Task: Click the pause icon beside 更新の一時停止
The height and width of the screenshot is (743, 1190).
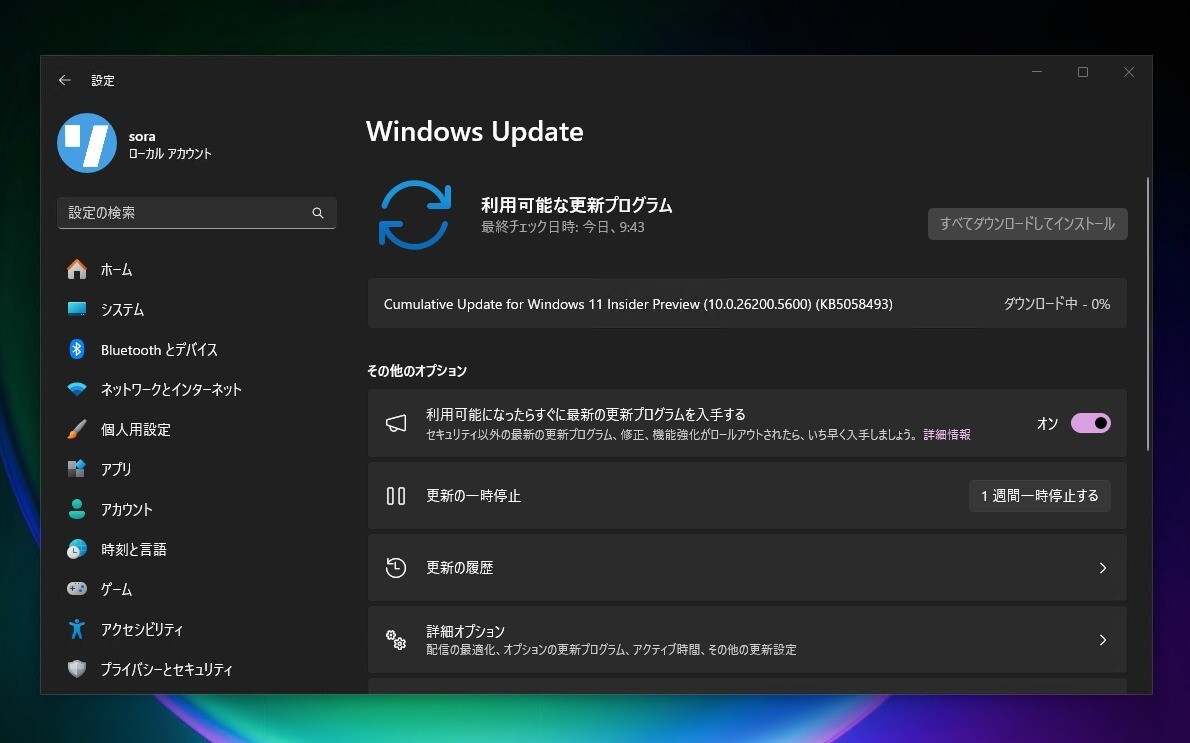Action: 396,496
